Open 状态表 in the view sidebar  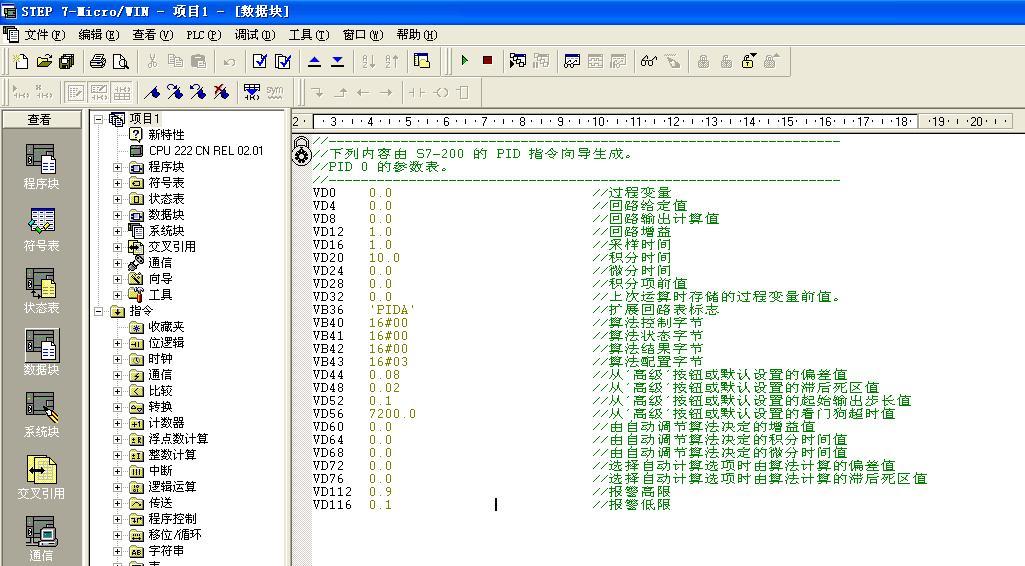[x=41, y=291]
